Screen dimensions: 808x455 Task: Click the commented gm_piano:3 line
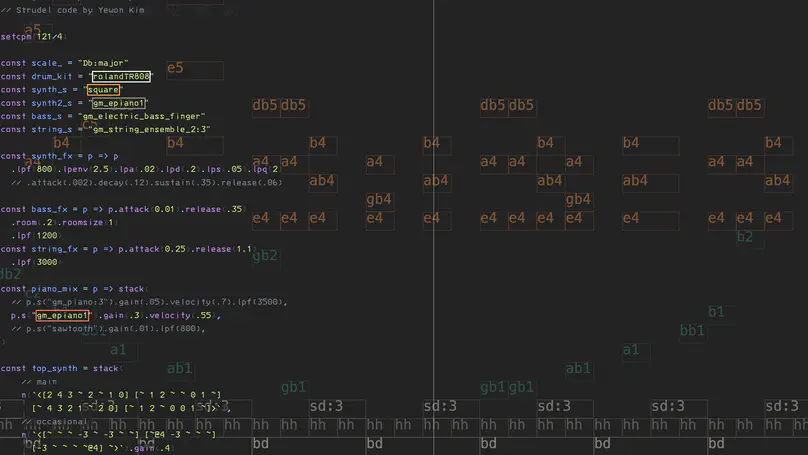click(149, 302)
